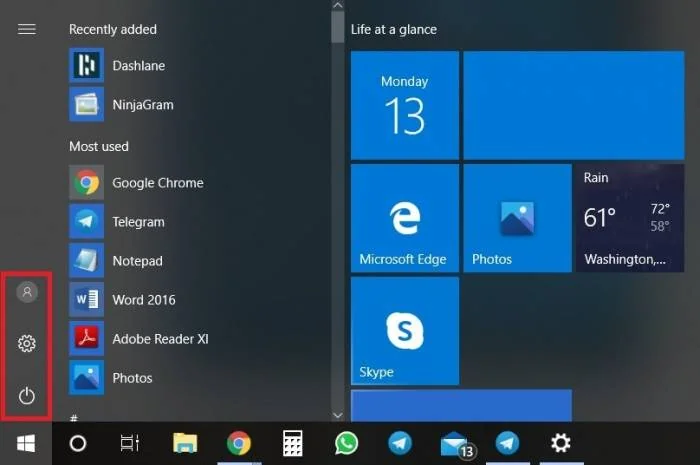
Task: Launch the Skype tile
Action: [404, 331]
